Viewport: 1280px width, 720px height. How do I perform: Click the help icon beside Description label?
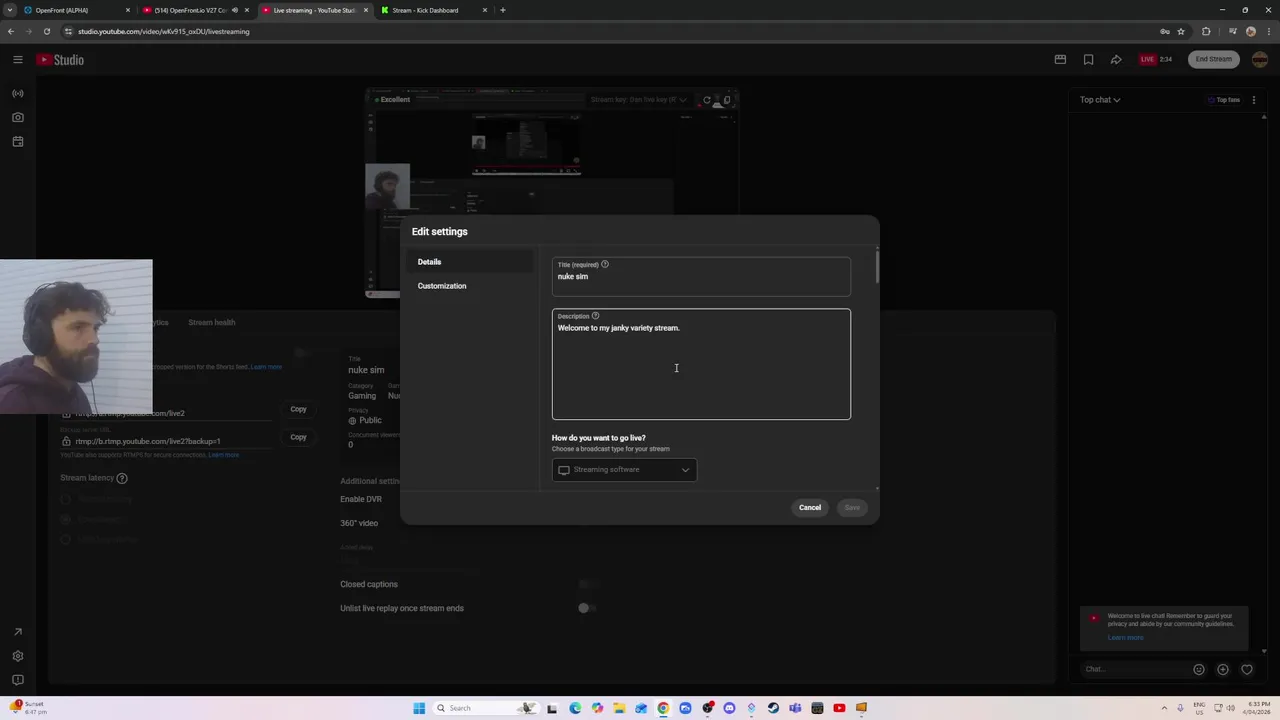click(x=595, y=316)
